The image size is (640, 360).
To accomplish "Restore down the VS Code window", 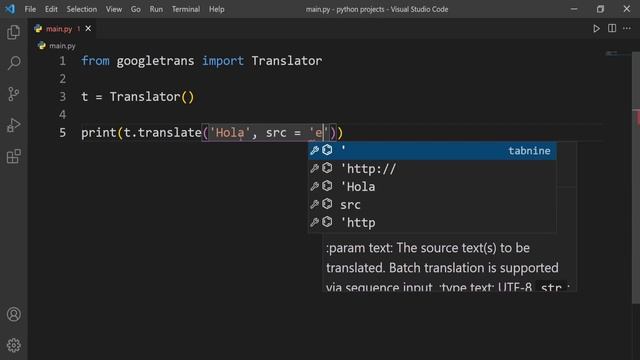I will tap(600, 9).
